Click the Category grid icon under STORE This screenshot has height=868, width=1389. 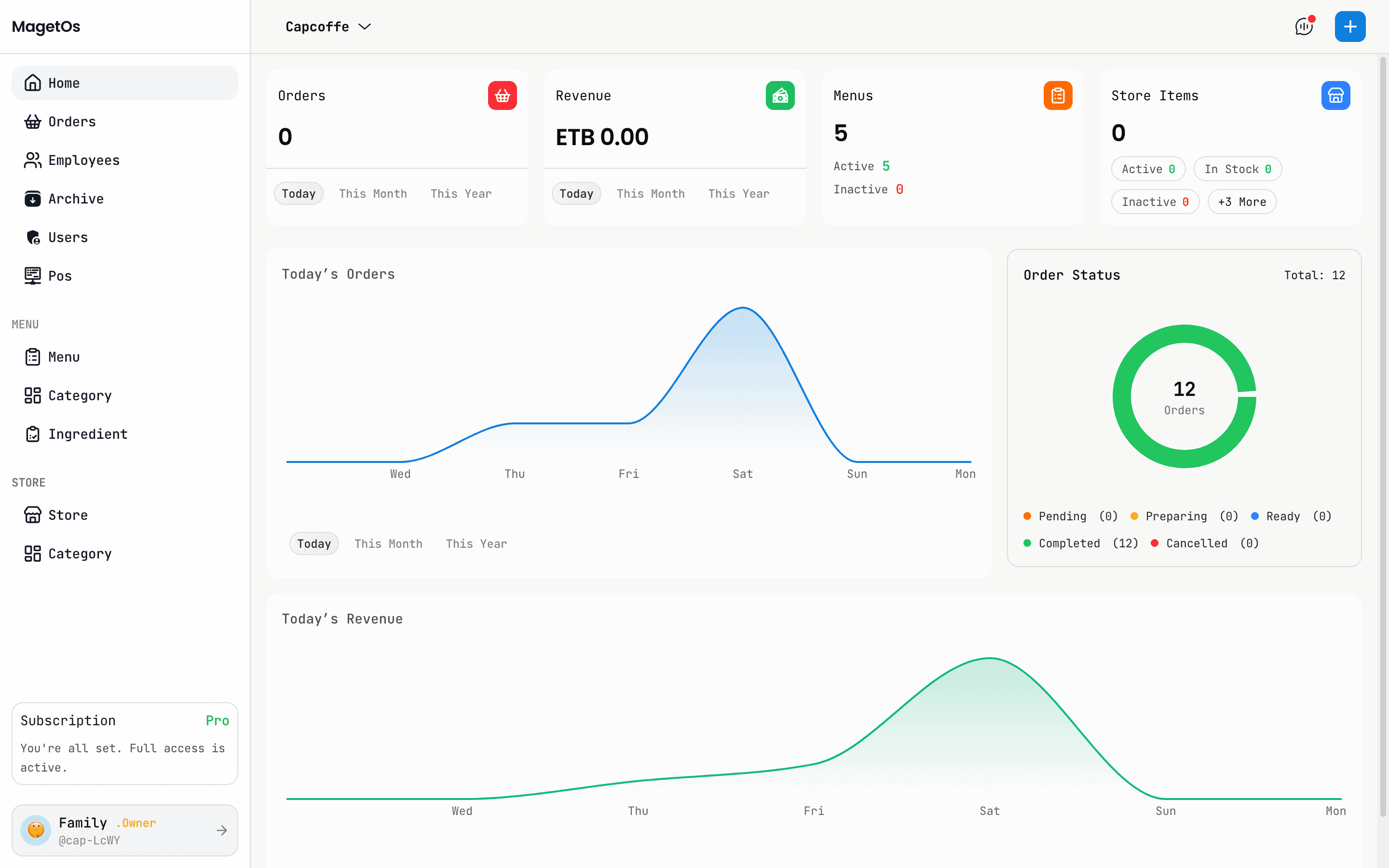pyautogui.click(x=33, y=554)
